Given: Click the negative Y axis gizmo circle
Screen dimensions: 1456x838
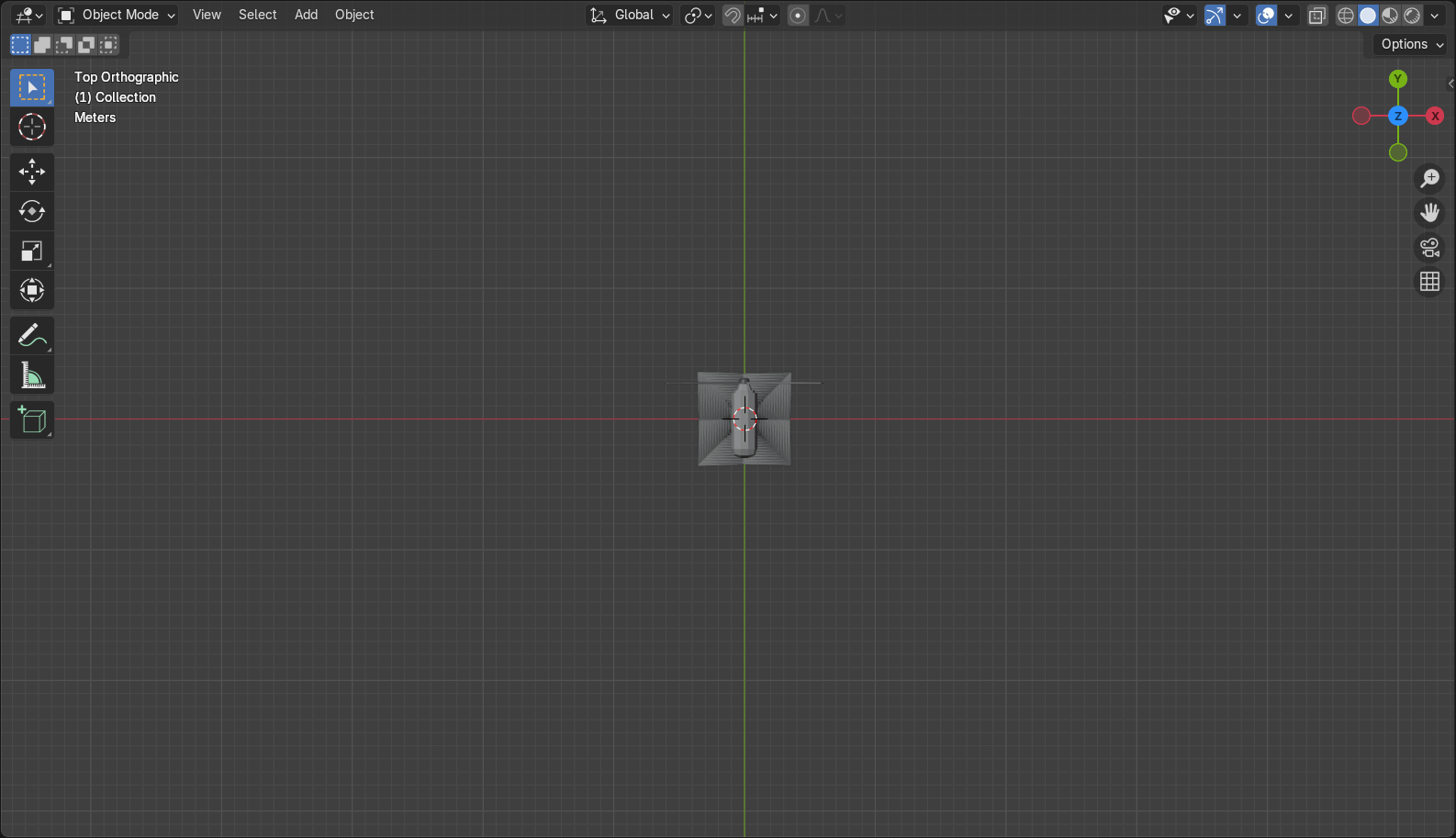Looking at the screenshot, I should (x=1398, y=152).
